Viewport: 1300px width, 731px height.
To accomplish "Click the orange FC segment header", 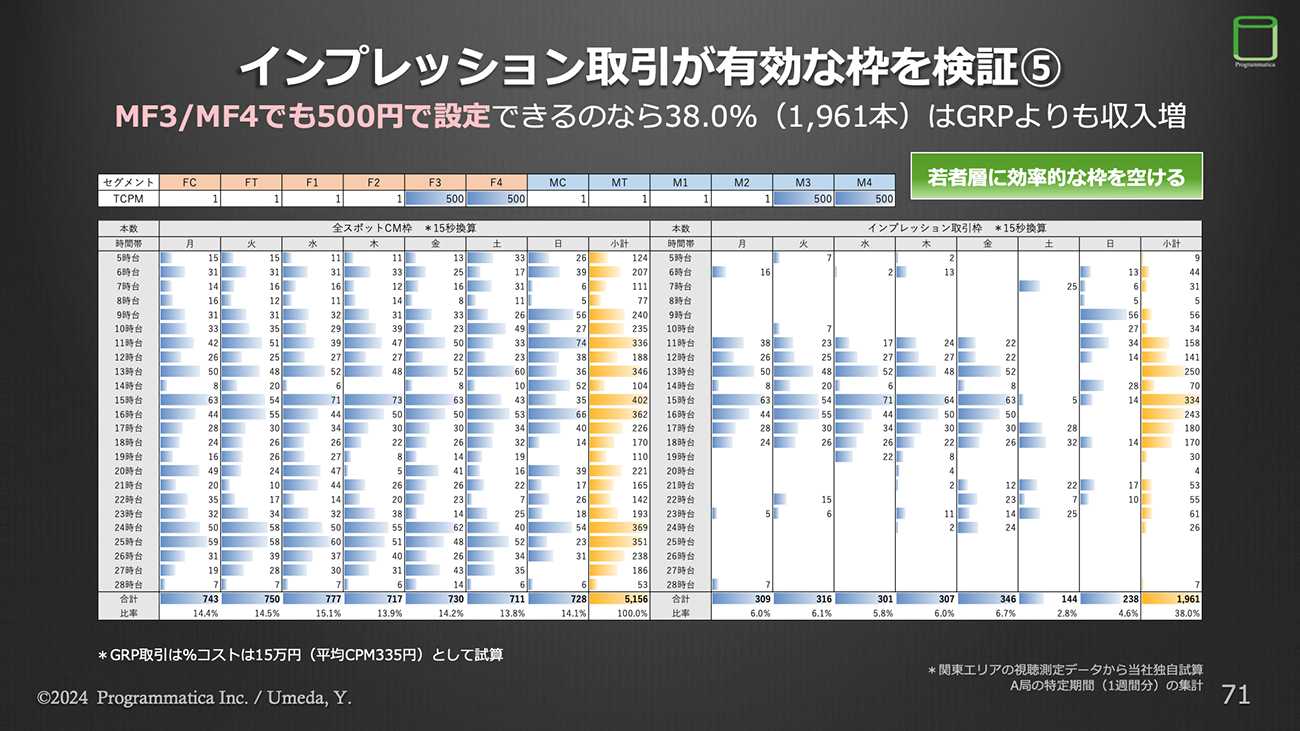I will coord(190,182).
